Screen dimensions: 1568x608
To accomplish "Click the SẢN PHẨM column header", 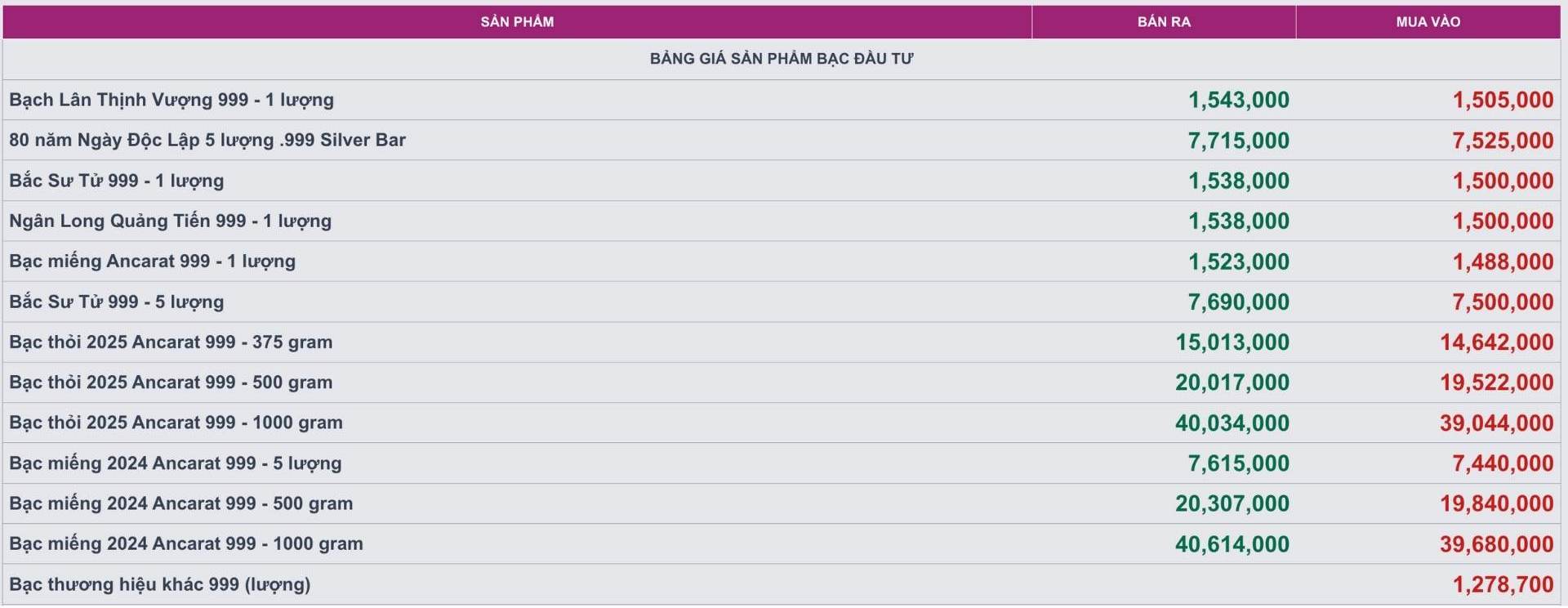I will pos(517,22).
